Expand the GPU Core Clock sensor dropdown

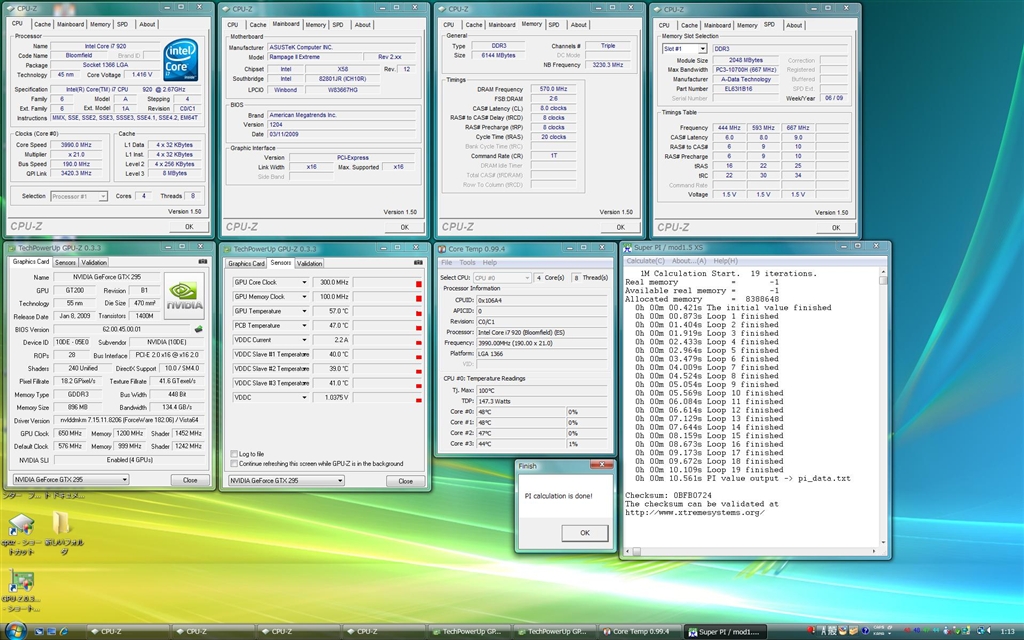[305, 283]
